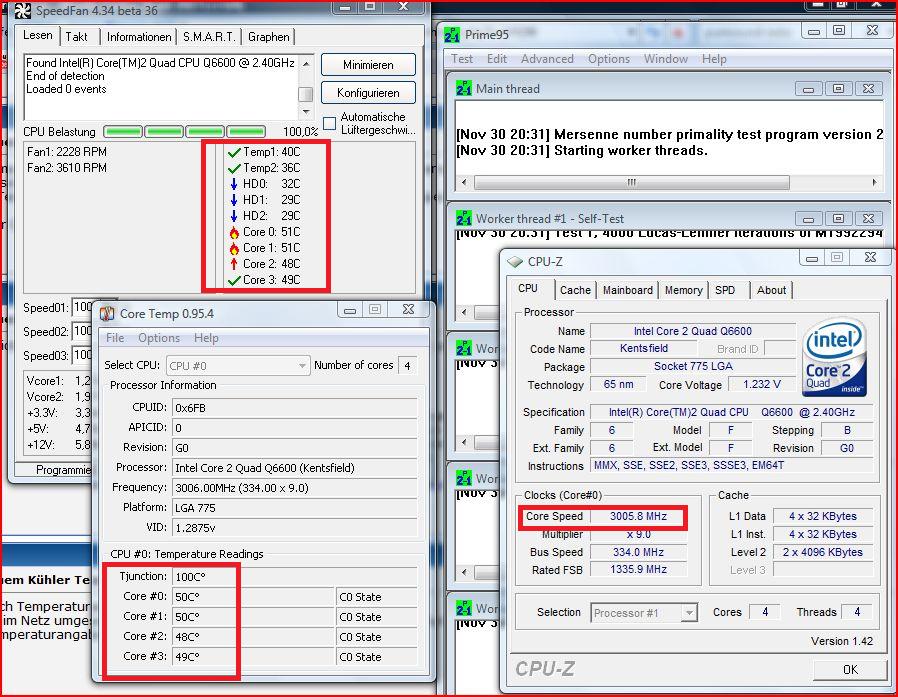Screen dimensions: 898x697
Task: Toggle Automatische Lüftergeschwindigkeit checkbox in SpeedFan
Action: (329, 123)
